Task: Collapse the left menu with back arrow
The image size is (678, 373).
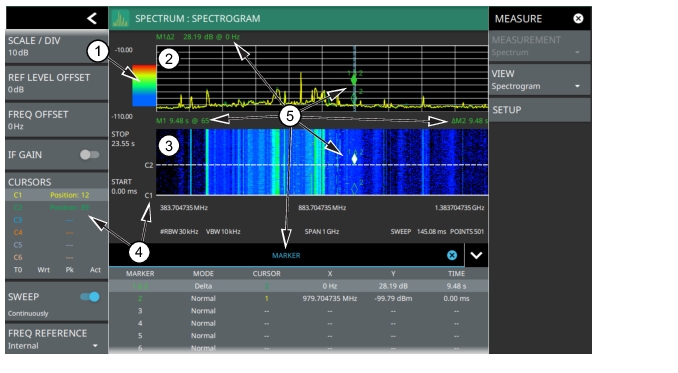Action: (x=92, y=18)
